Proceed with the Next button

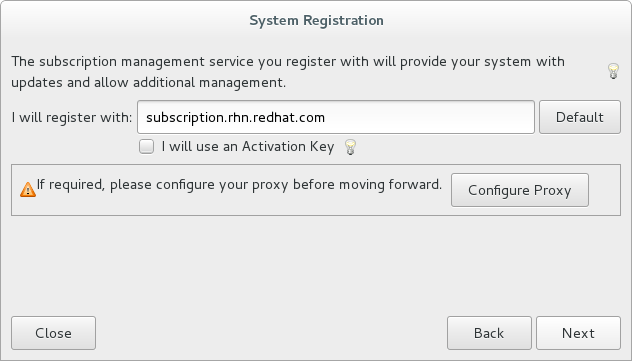click(x=578, y=333)
